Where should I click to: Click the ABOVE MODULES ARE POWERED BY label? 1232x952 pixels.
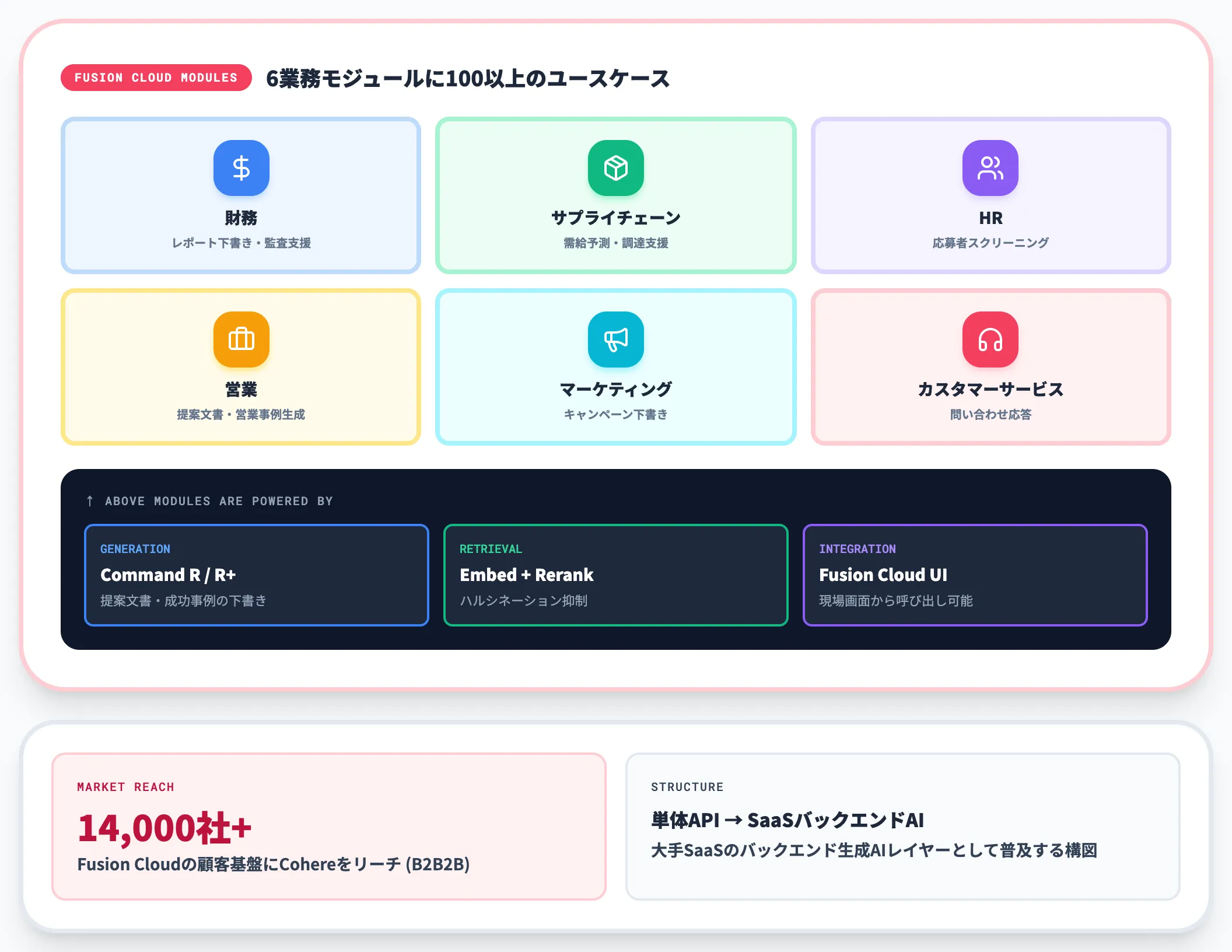click(219, 501)
